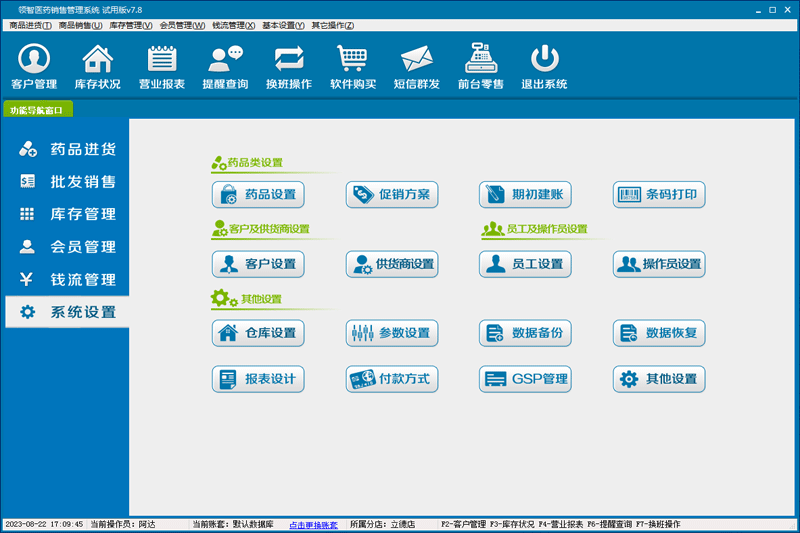Minimize the application window

pos(758,10)
